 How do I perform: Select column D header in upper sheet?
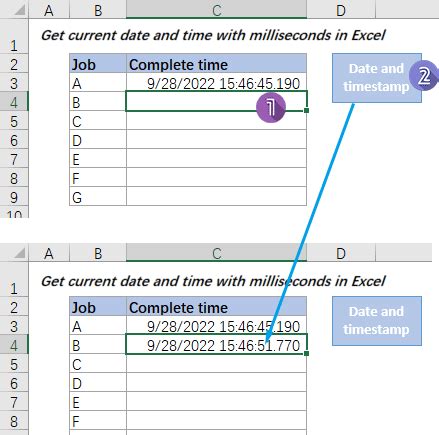pyautogui.click(x=341, y=10)
